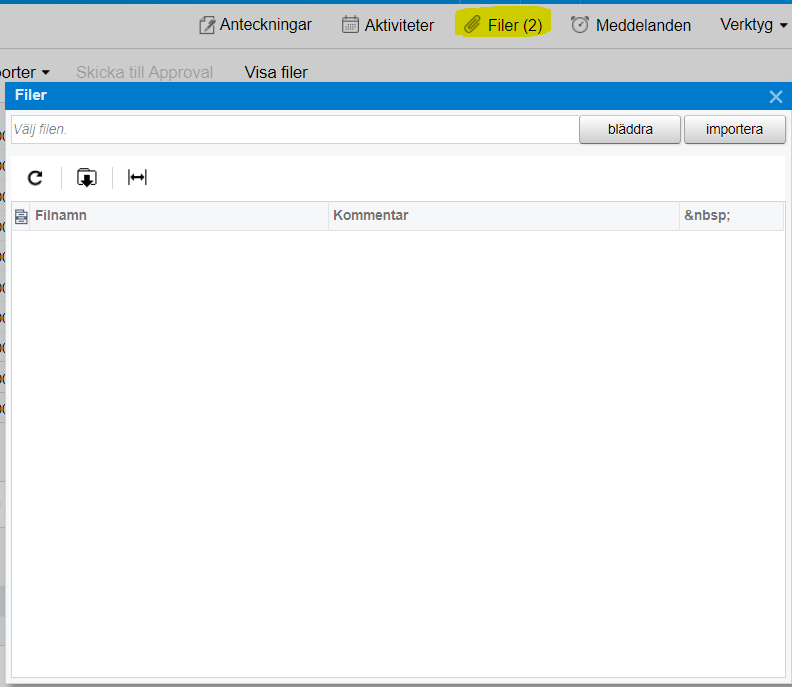This screenshot has width=792, height=687.
Task: Sort by Kommentar column header
Action: coord(504,216)
